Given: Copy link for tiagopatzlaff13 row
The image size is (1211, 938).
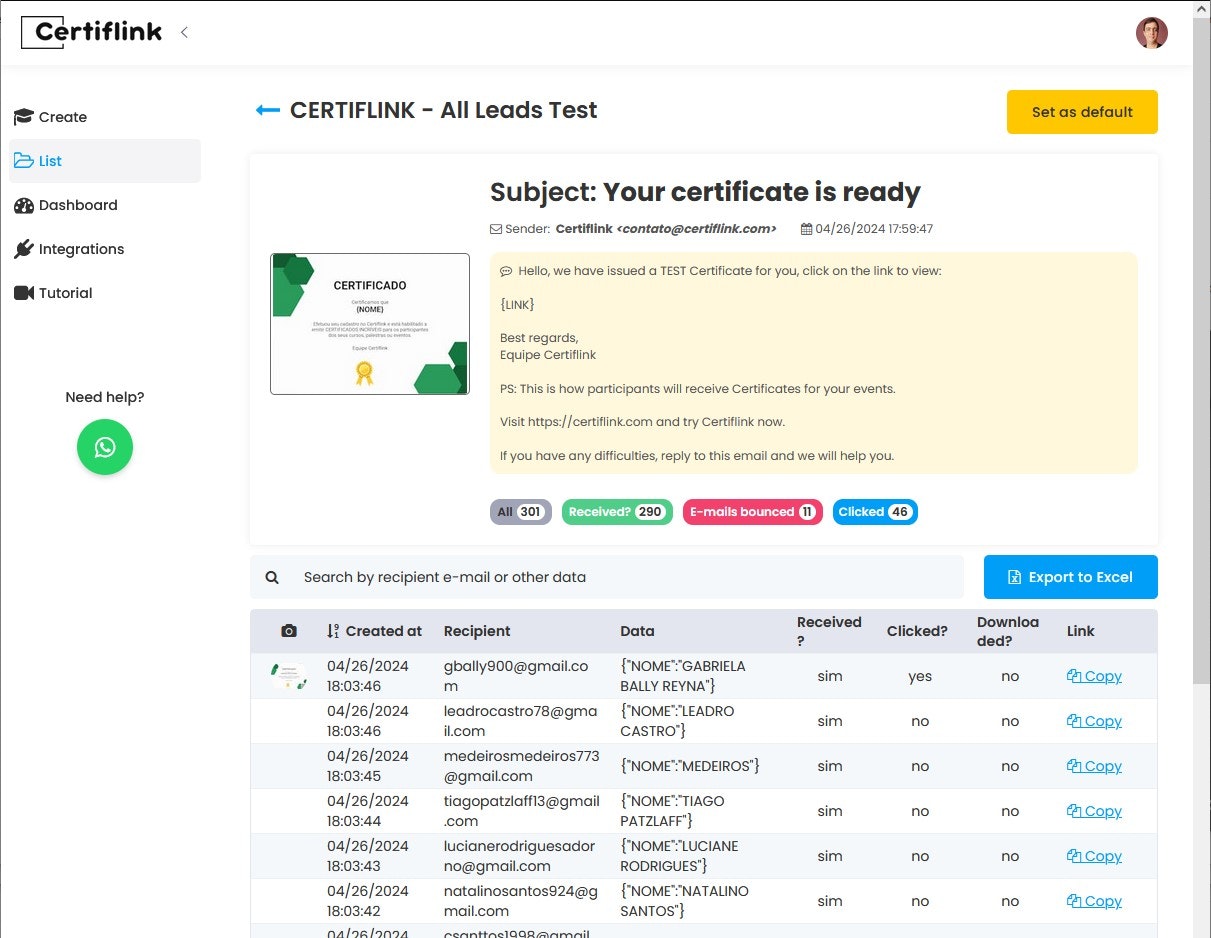Looking at the screenshot, I should pyautogui.click(x=1094, y=811).
